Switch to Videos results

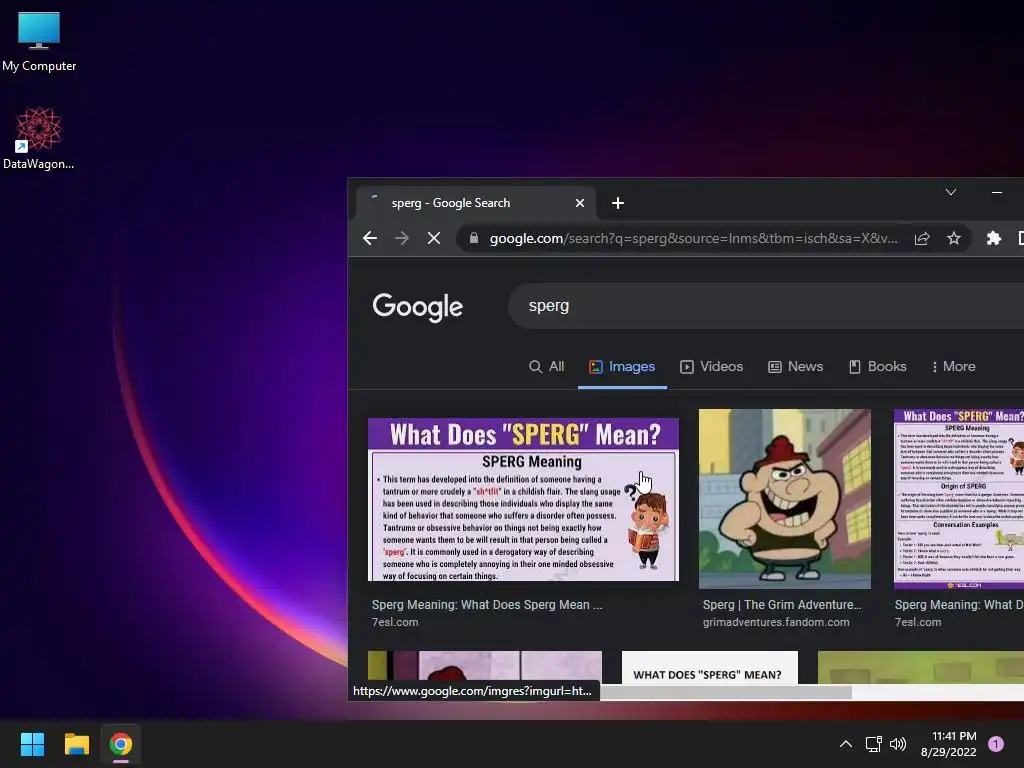coord(712,366)
